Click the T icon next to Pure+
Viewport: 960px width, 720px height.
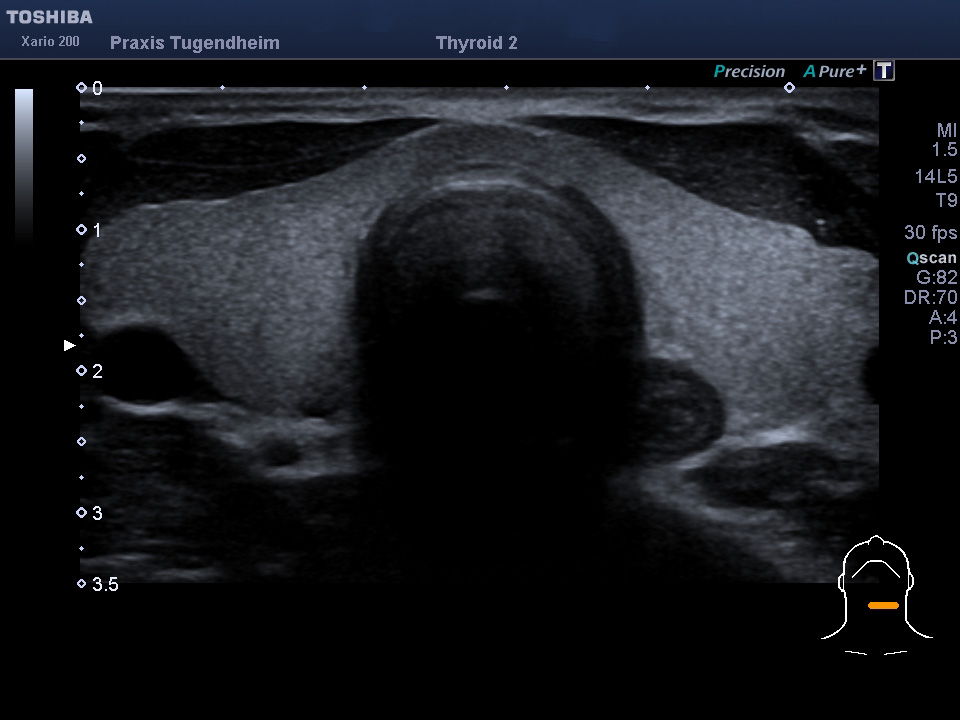(x=883, y=71)
